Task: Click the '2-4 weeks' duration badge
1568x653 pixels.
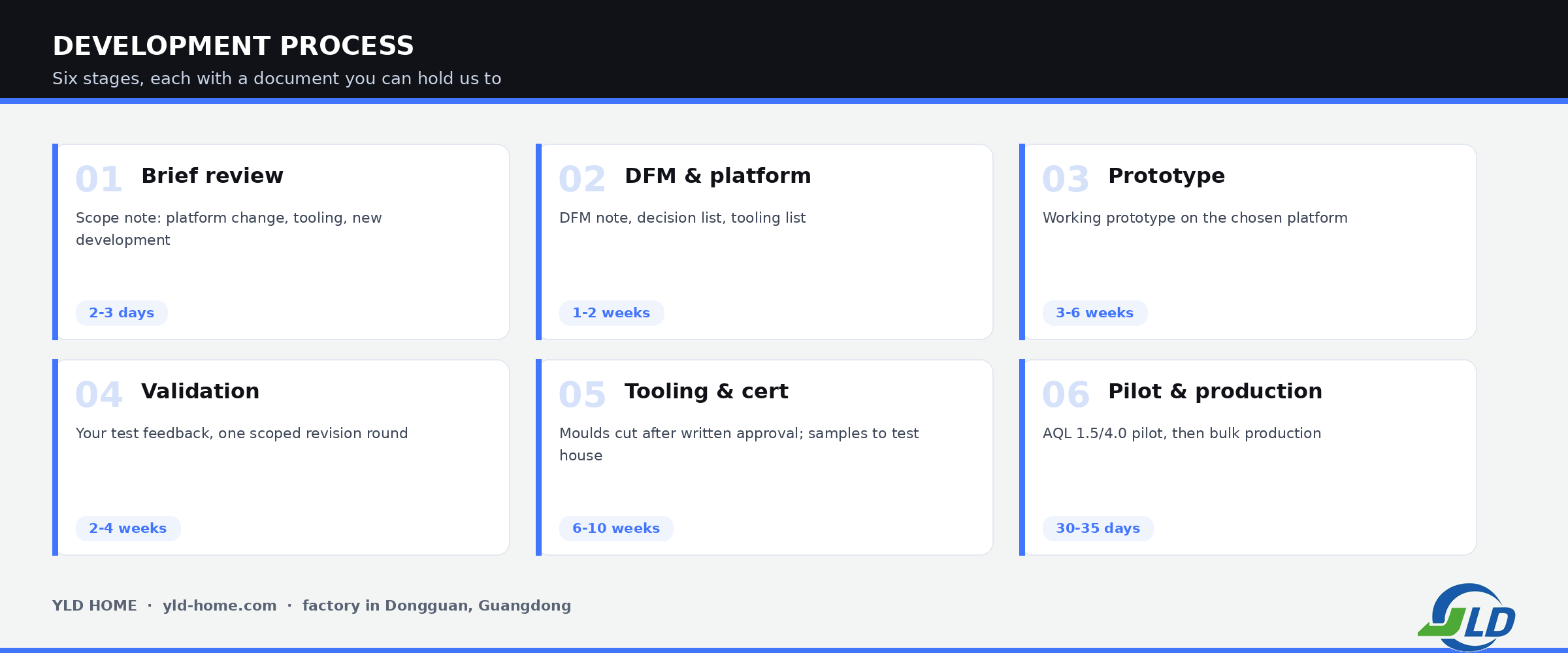Action: point(128,528)
